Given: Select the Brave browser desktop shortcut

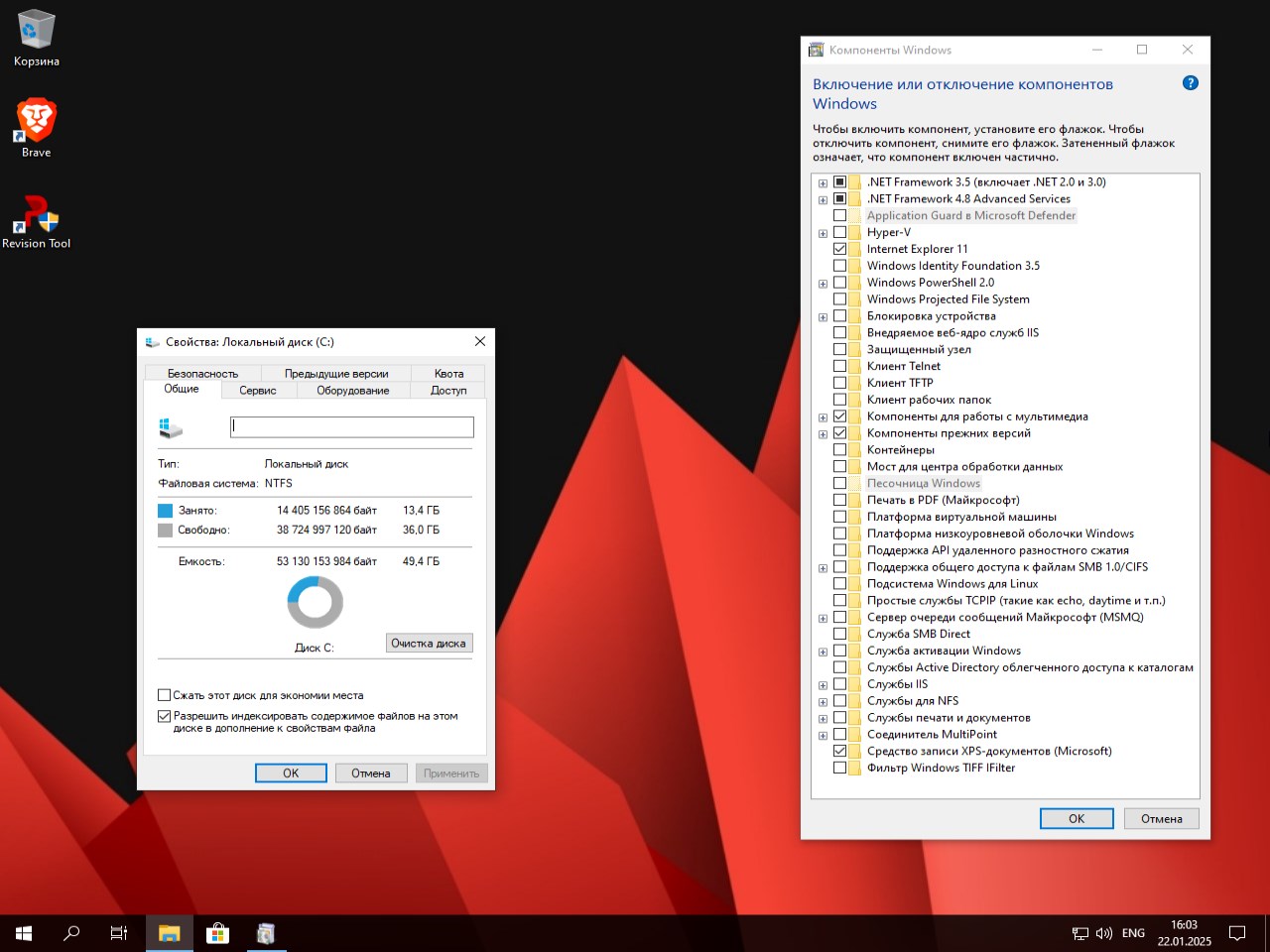Looking at the screenshot, I should [x=37, y=128].
